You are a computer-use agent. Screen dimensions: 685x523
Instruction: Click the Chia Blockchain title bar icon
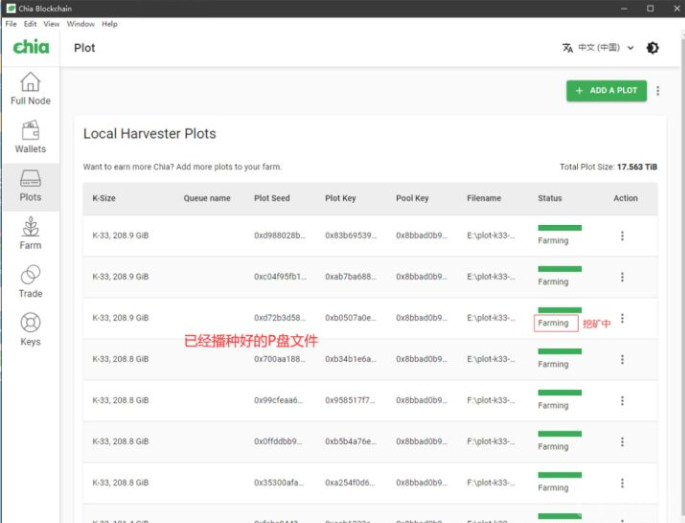pyautogui.click(x=11, y=8)
